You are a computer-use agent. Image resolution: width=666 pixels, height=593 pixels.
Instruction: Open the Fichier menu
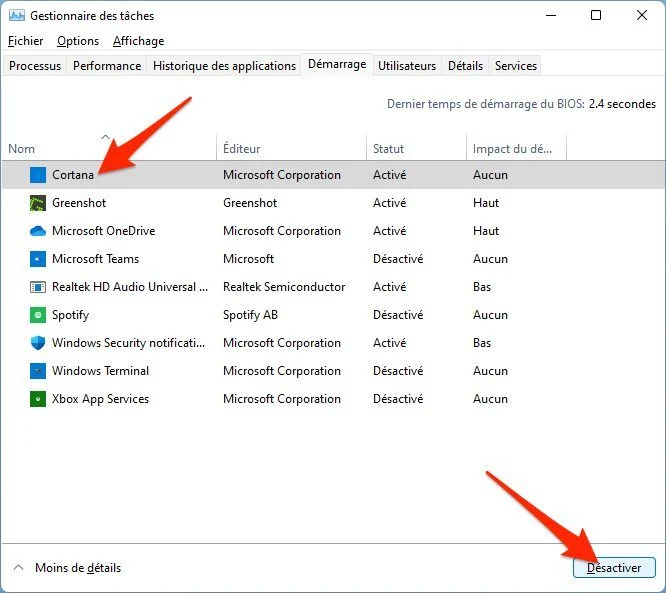pyautogui.click(x=25, y=41)
